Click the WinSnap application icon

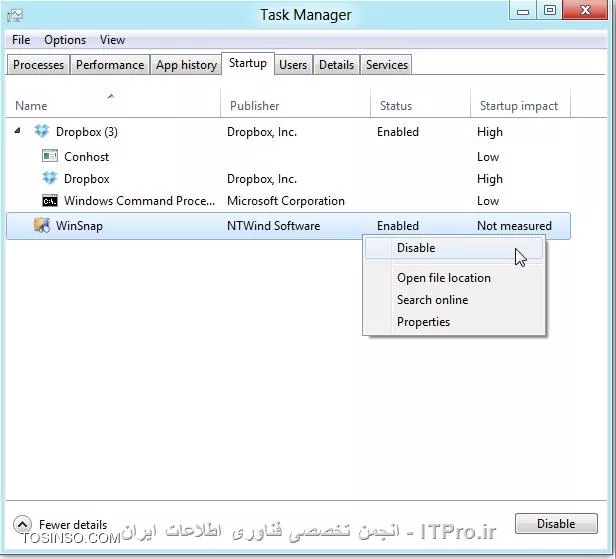[42, 225]
